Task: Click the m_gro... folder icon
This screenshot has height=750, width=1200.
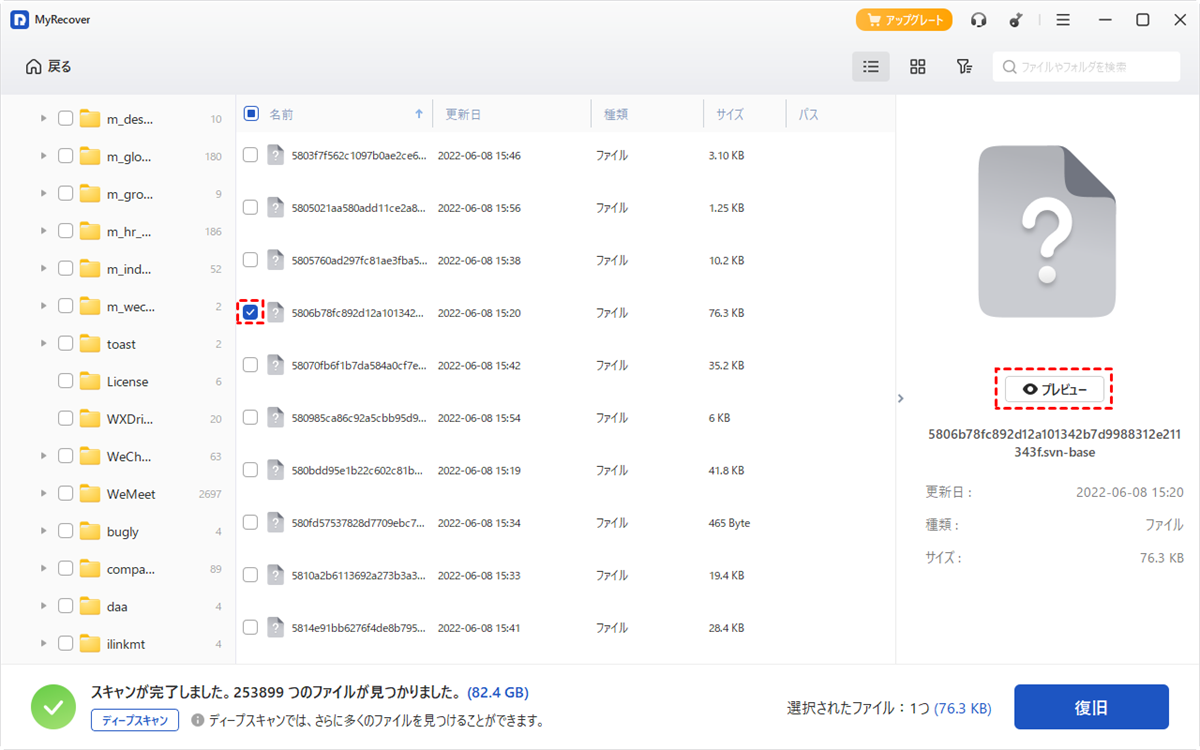Action: (x=90, y=194)
